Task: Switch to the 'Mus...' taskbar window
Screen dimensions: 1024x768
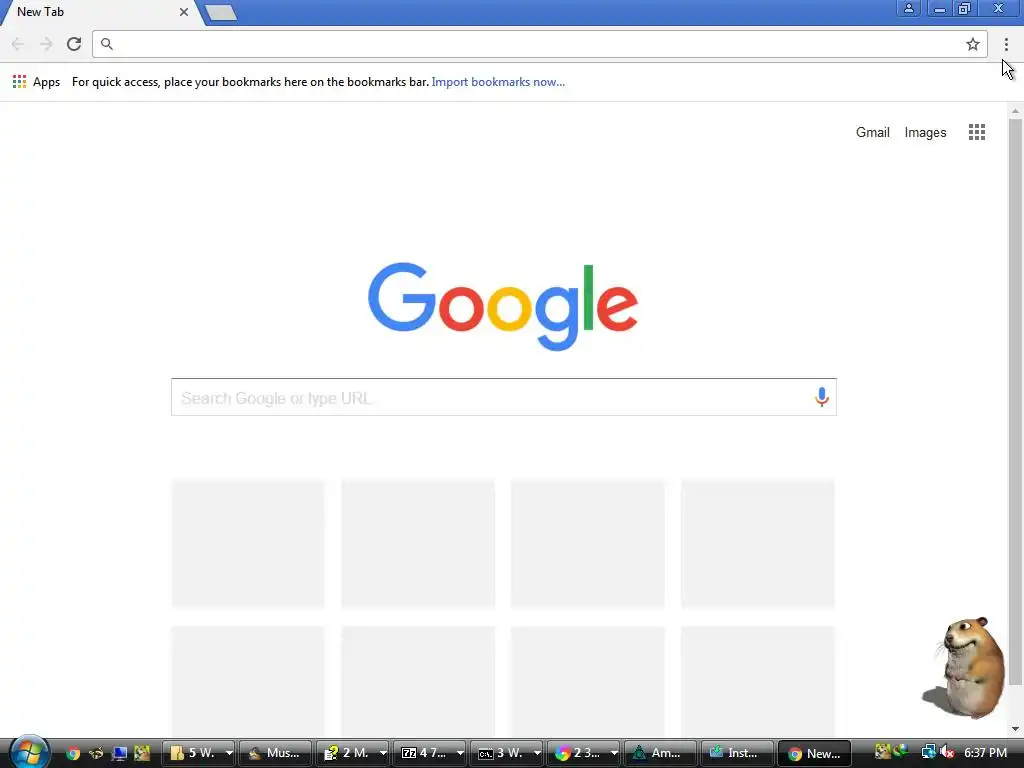Action: pos(275,753)
